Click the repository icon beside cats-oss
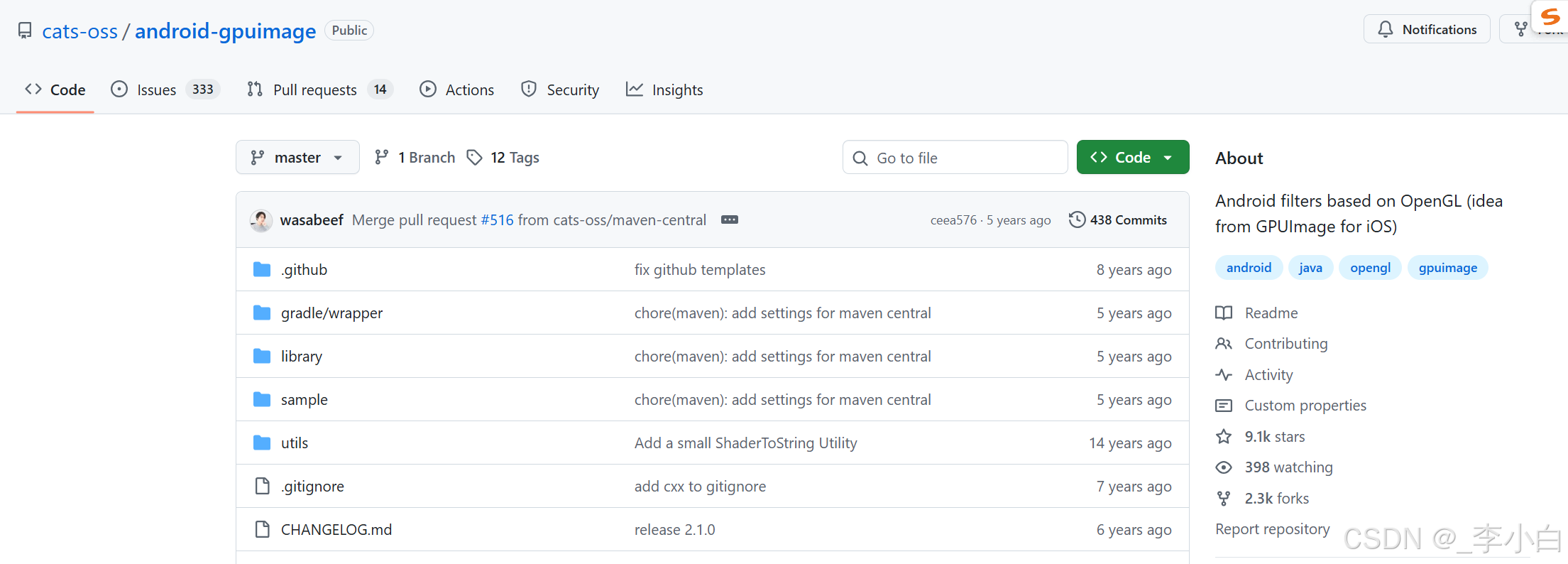1568x564 pixels. 25,31
